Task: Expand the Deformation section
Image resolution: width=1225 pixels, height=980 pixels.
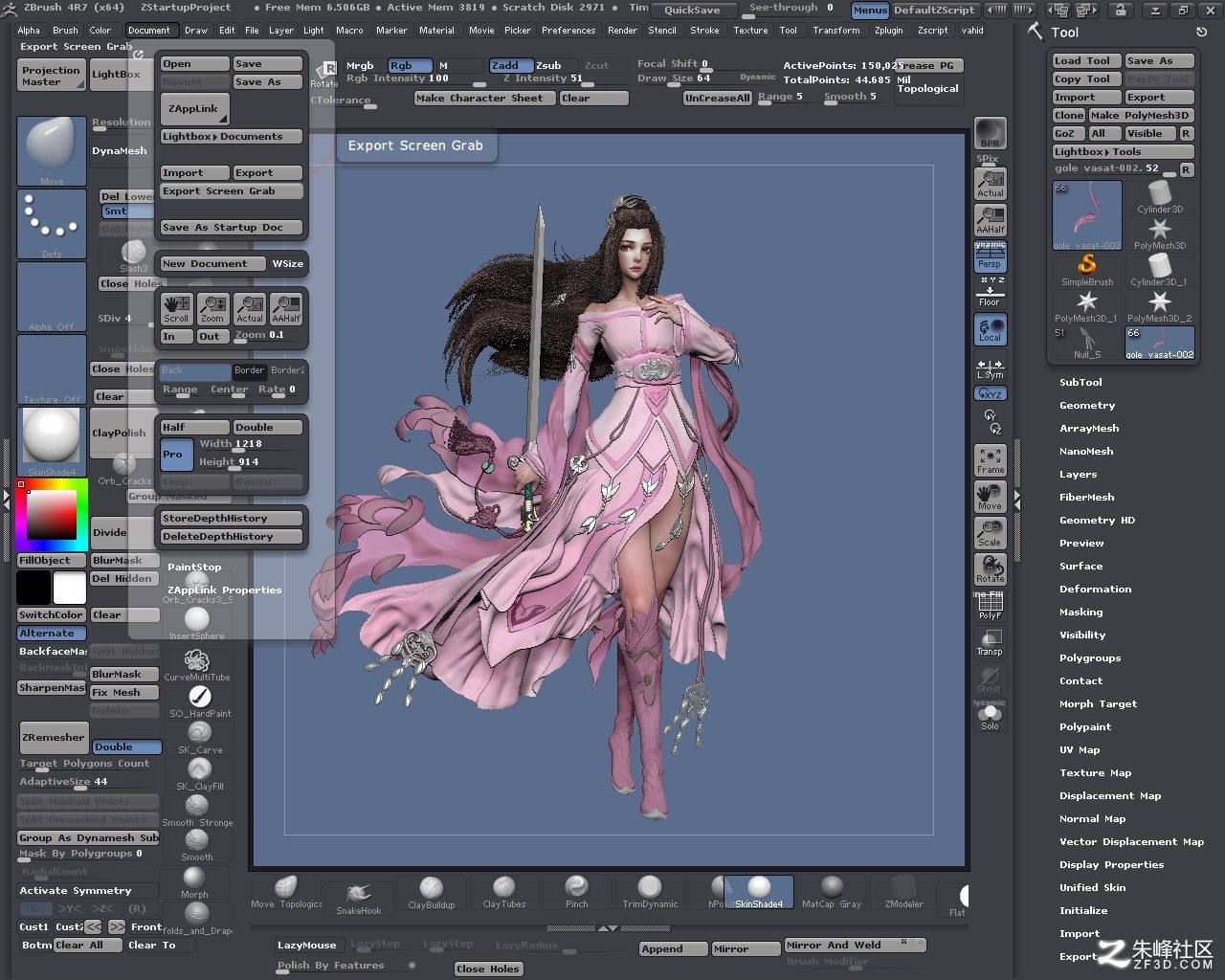Action: coord(1095,589)
